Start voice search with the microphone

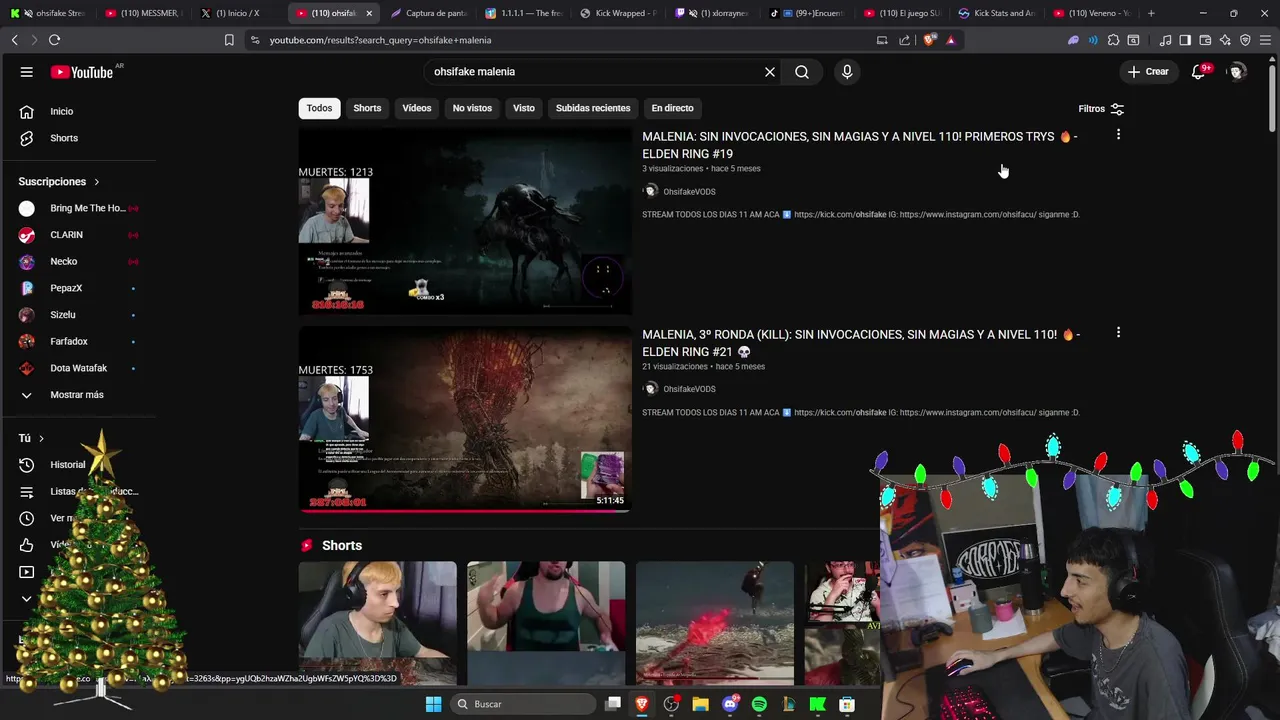(x=847, y=72)
